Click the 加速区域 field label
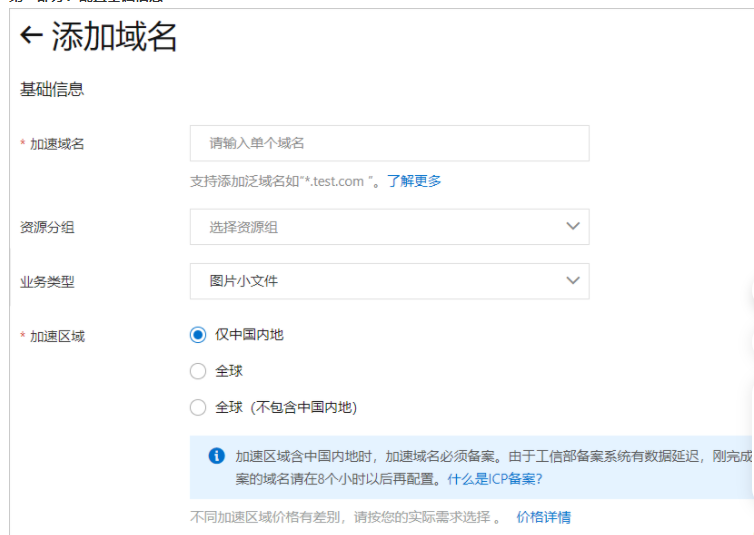The height and width of the screenshot is (535, 754). click(x=57, y=336)
